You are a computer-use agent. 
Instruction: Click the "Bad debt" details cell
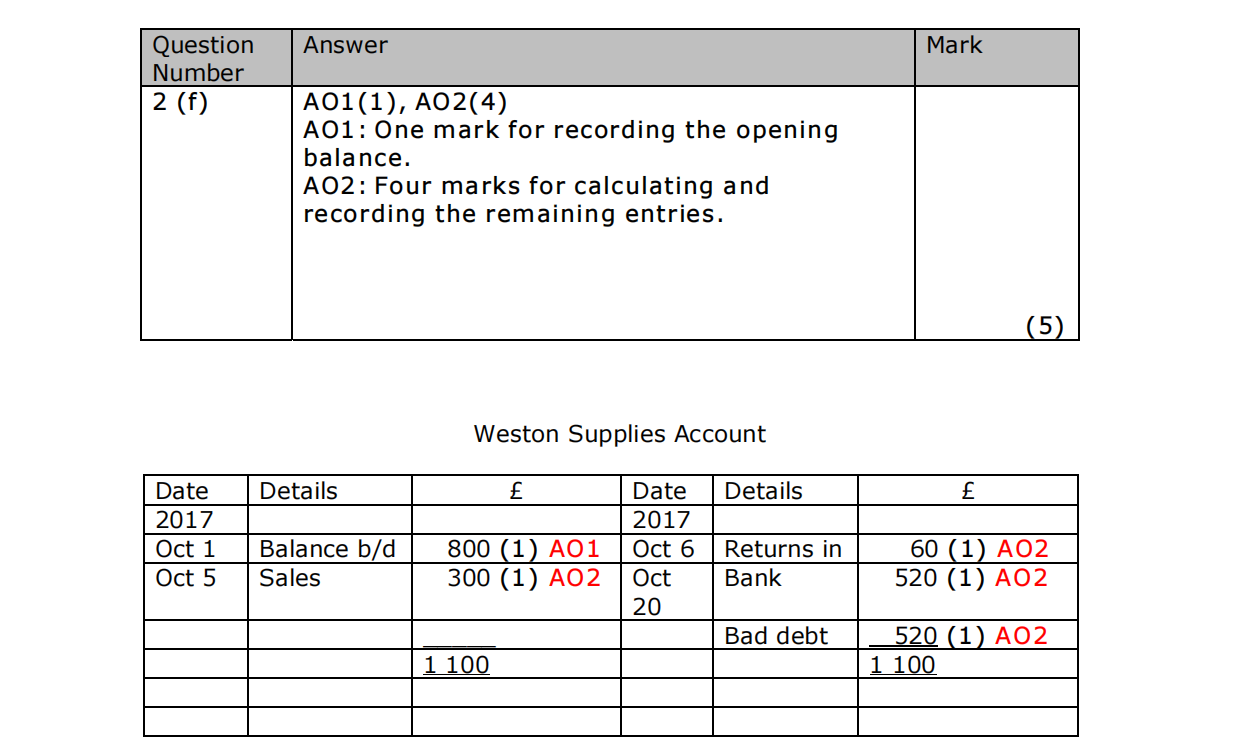click(x=776, y=636)
